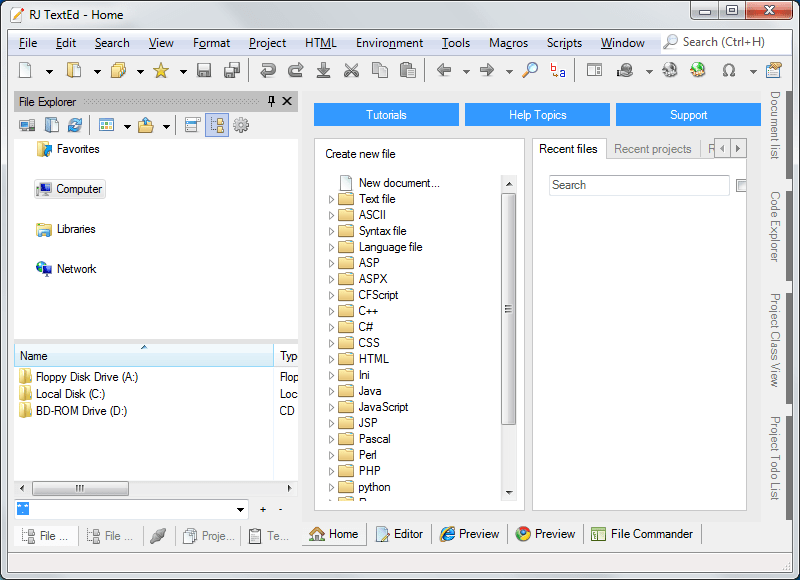Screen dimensions: 800x580
Task: Click the Support button
Action: point(688,115)
